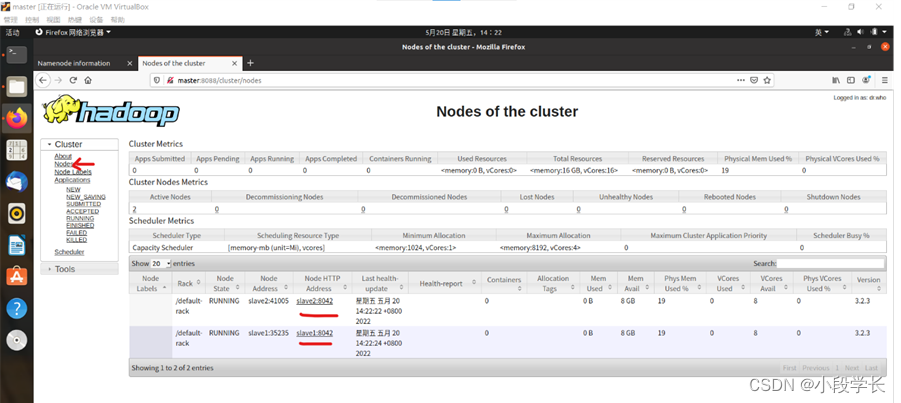The height and width of the screenshot is (403, 901).
Task: Click the Firefox address bar URL
Action: coord(220,80)
